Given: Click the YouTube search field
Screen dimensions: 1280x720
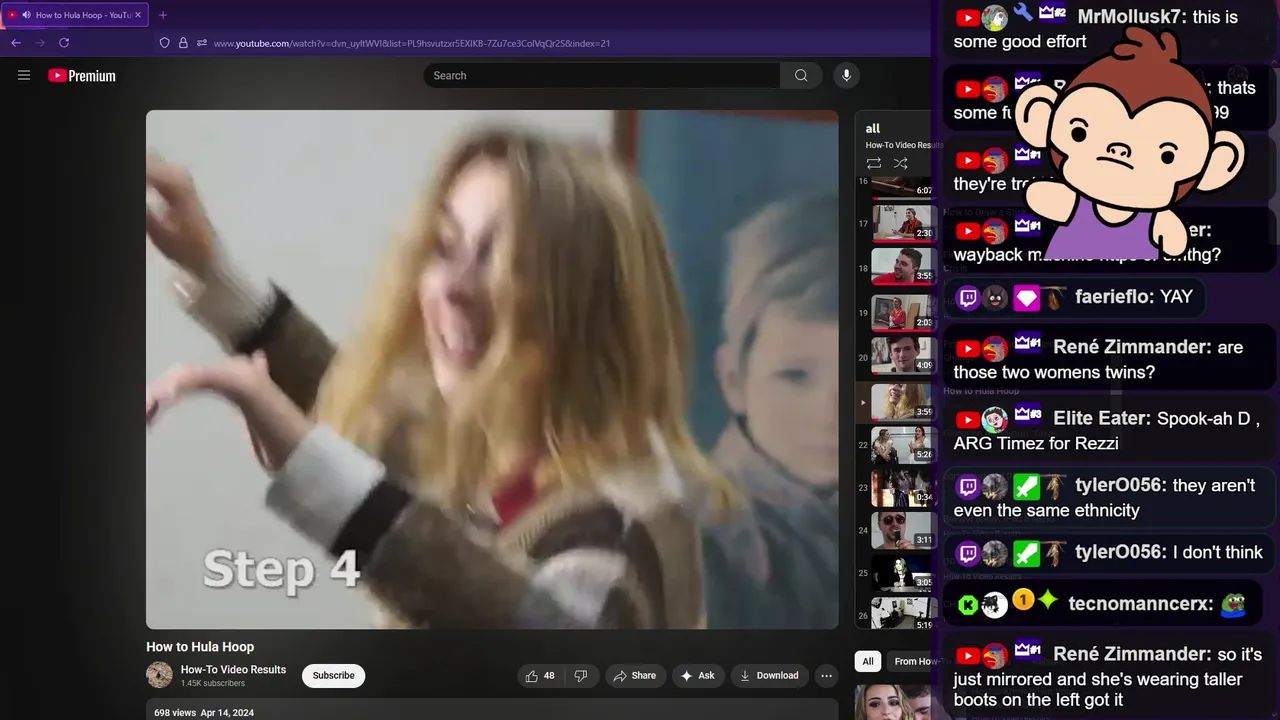Looking at the screenshot, I should coord(602,75).
